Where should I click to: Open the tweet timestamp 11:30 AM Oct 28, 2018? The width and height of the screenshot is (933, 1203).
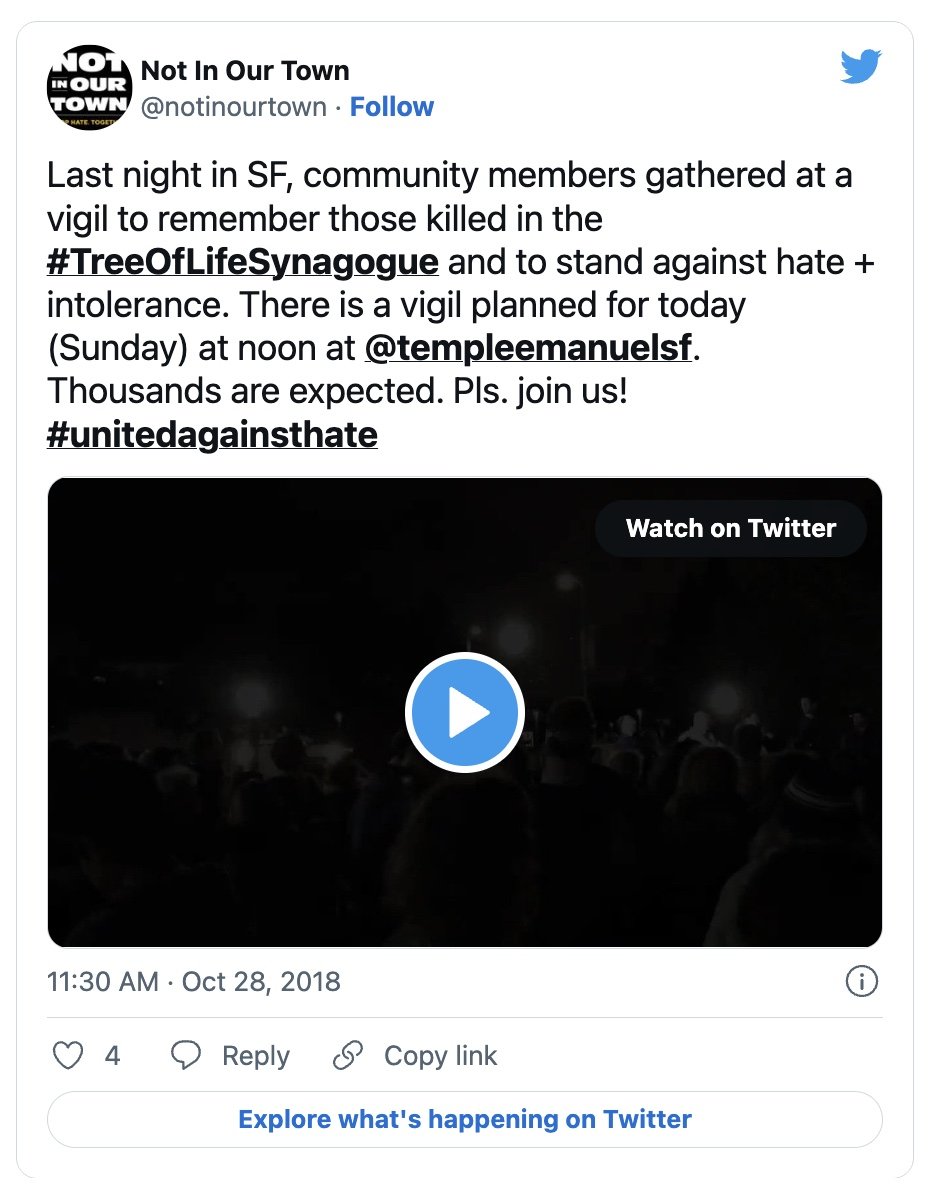(194, 981)
